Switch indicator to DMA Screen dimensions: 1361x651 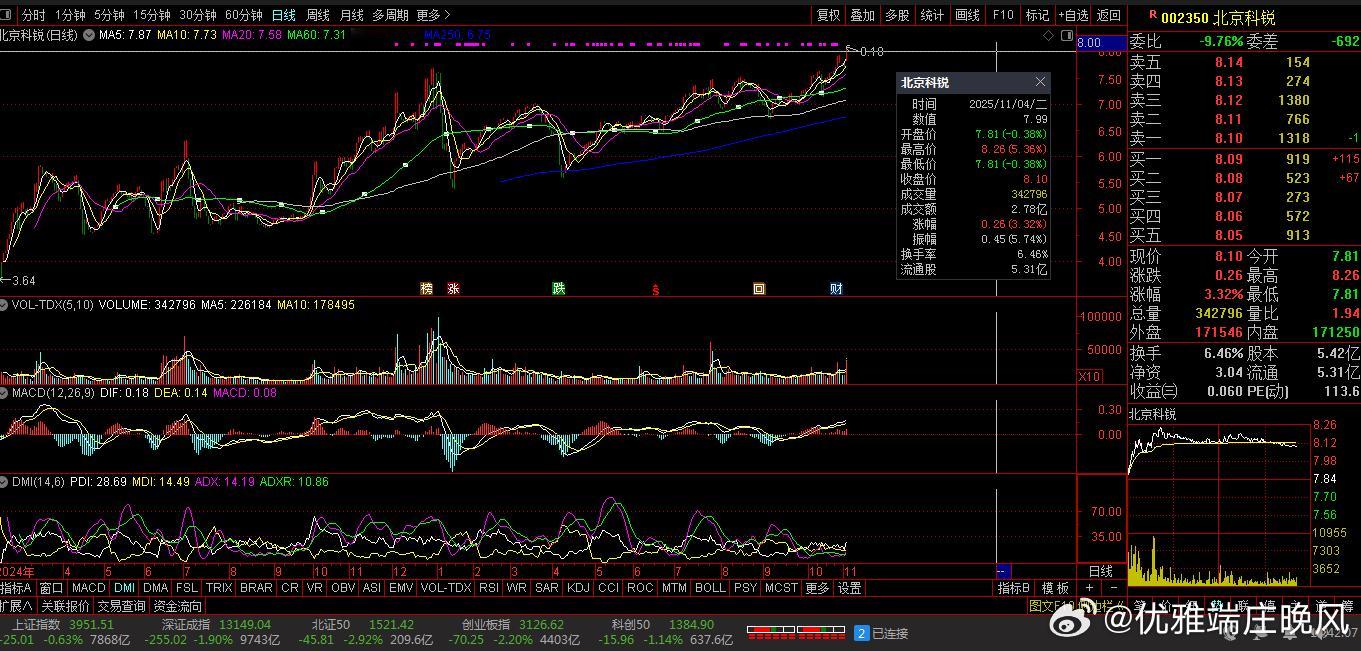pos(155,588)
